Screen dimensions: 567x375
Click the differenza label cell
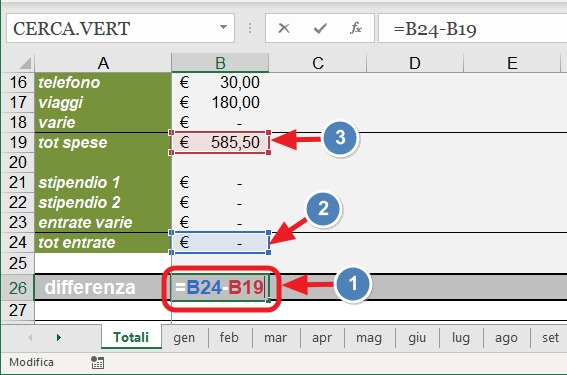[x=103, y=288]
